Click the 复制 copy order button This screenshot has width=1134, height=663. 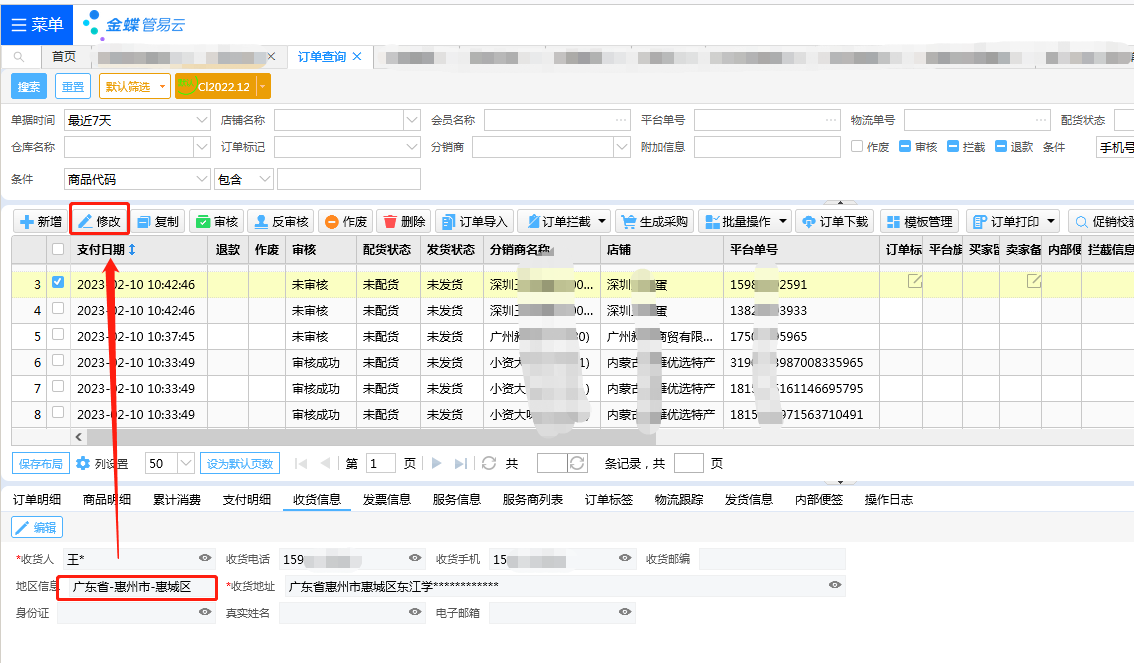pos(158,221)
